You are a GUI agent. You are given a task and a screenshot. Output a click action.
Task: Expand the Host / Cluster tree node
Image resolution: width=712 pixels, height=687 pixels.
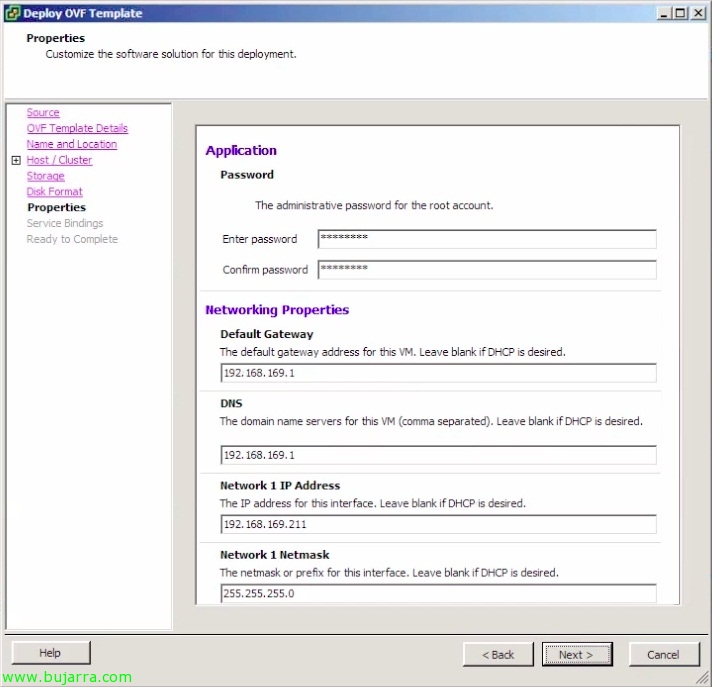click(x=16, y=160)
